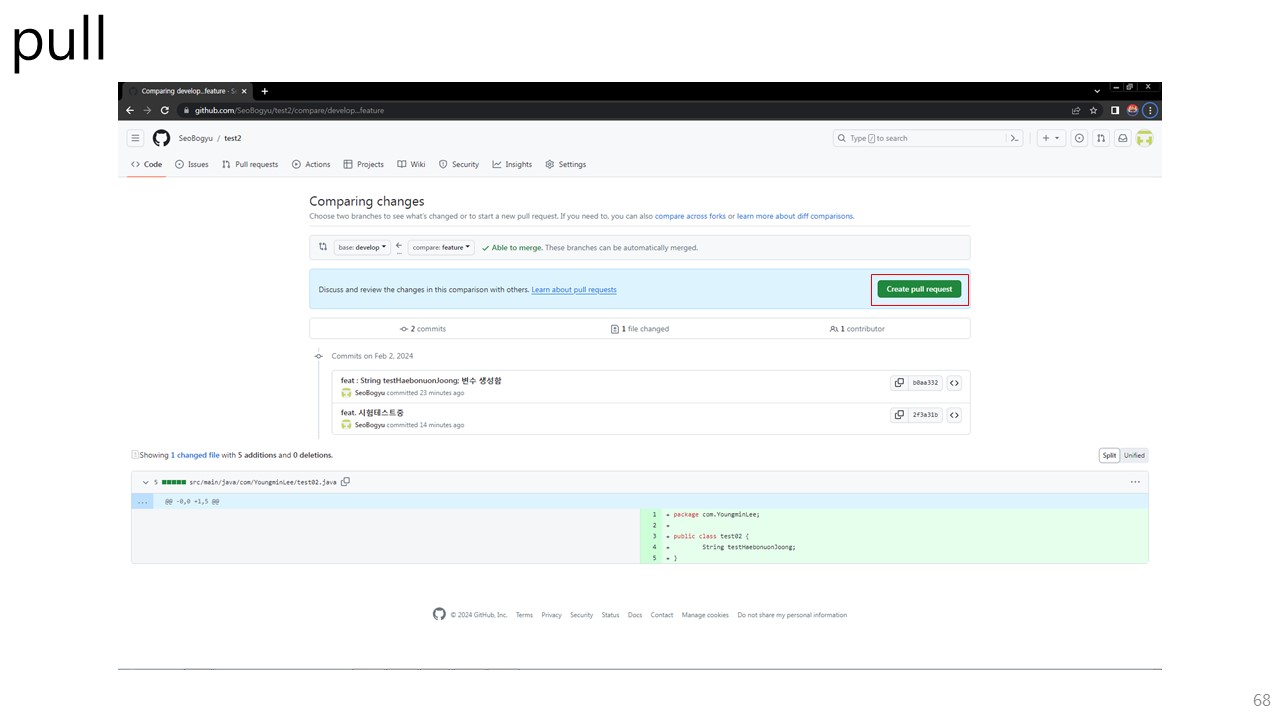This screenshot has width=1280, height=720.
Task: Switch to the Actions tab
Action: pos(311,164)
